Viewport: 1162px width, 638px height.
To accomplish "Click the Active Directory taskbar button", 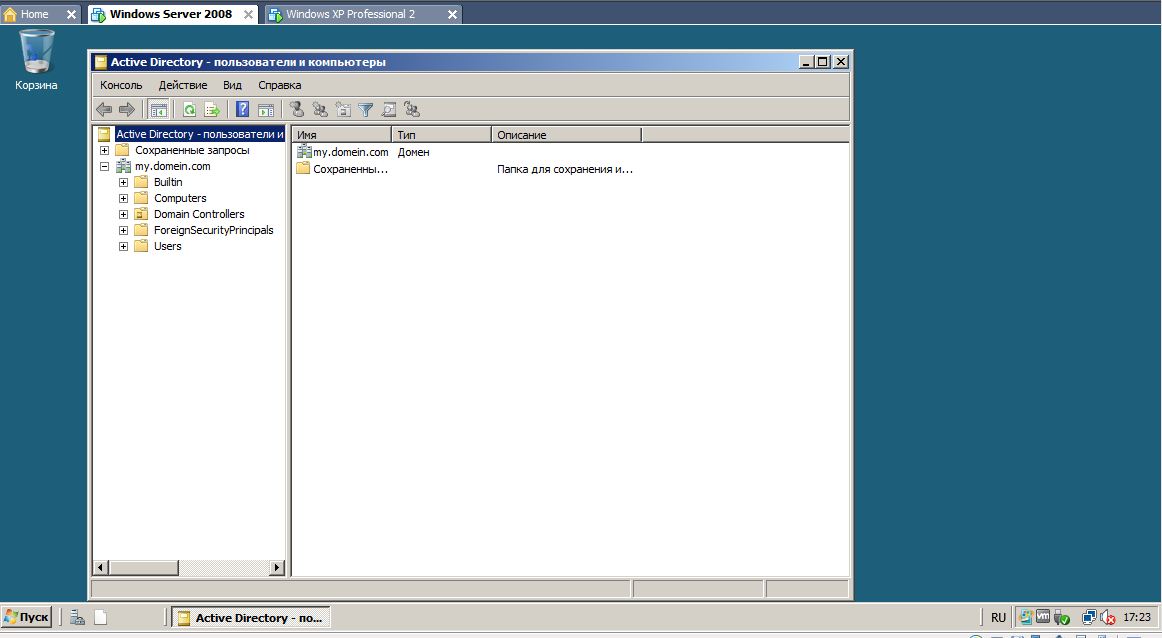I will point(251,617).
